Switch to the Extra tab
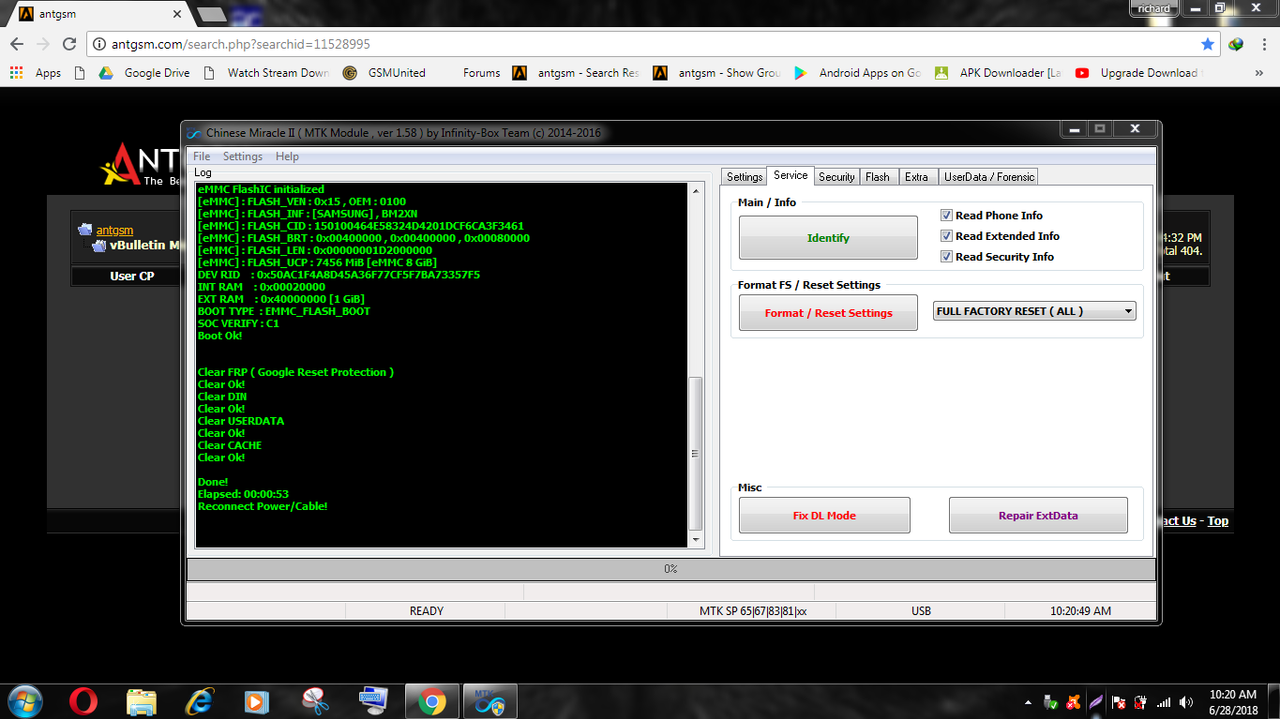 [x=917, y=177]
